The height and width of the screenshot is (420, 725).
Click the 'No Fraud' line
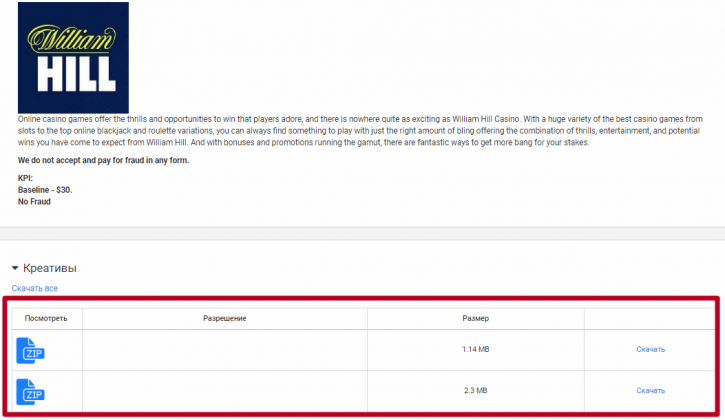34,202
